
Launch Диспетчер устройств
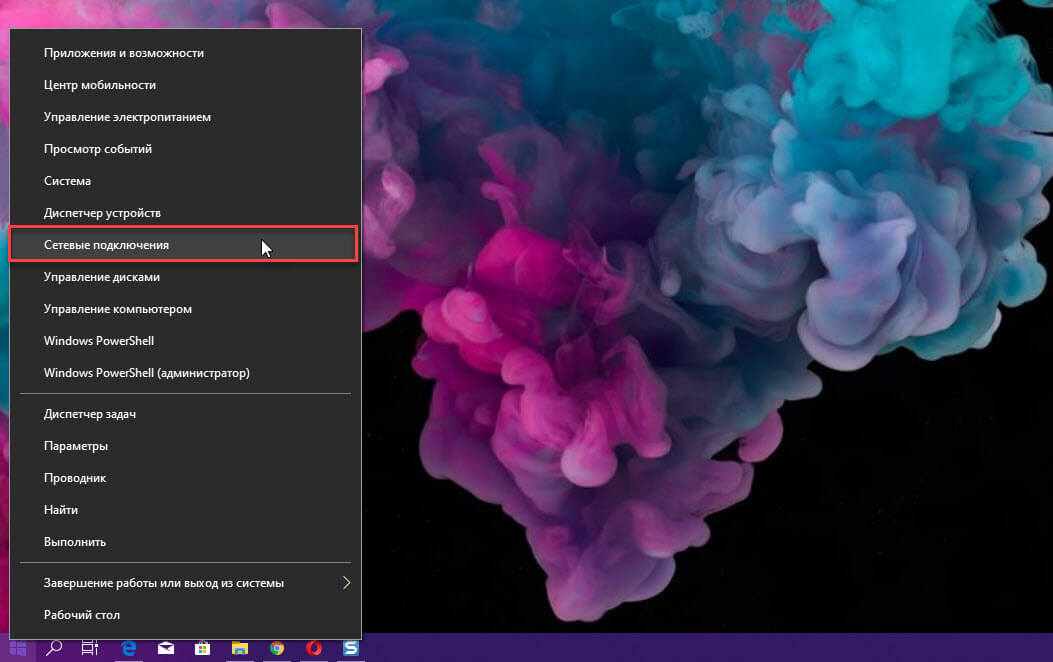coord(185,213)
